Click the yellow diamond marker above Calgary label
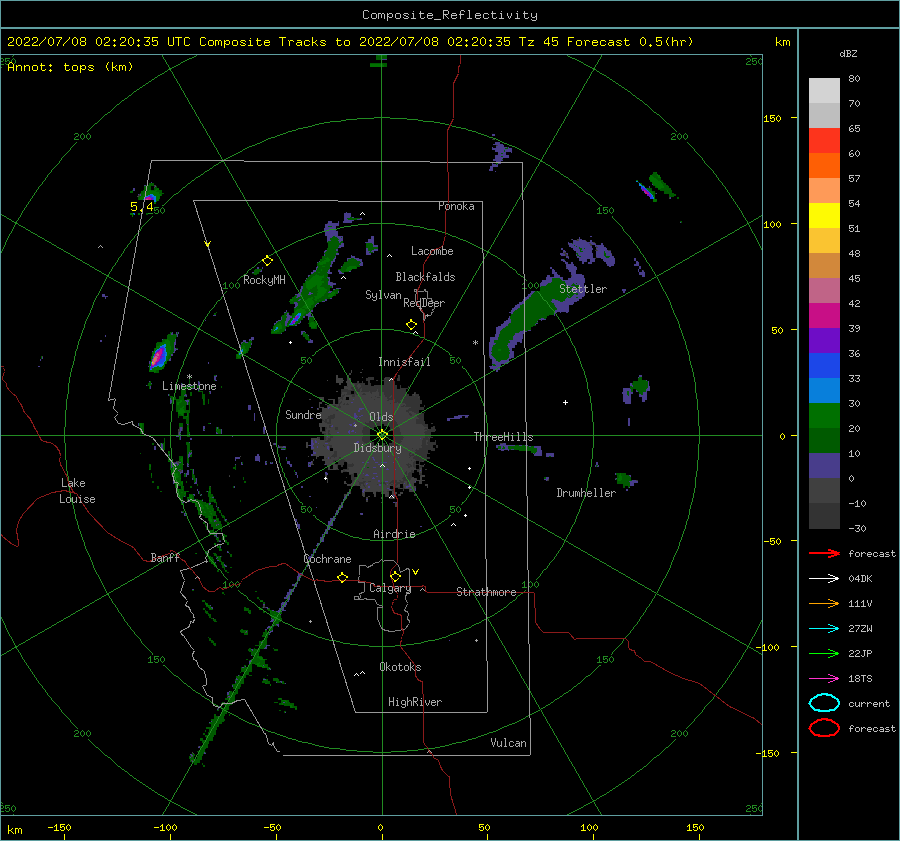 (x=395, y=576)
